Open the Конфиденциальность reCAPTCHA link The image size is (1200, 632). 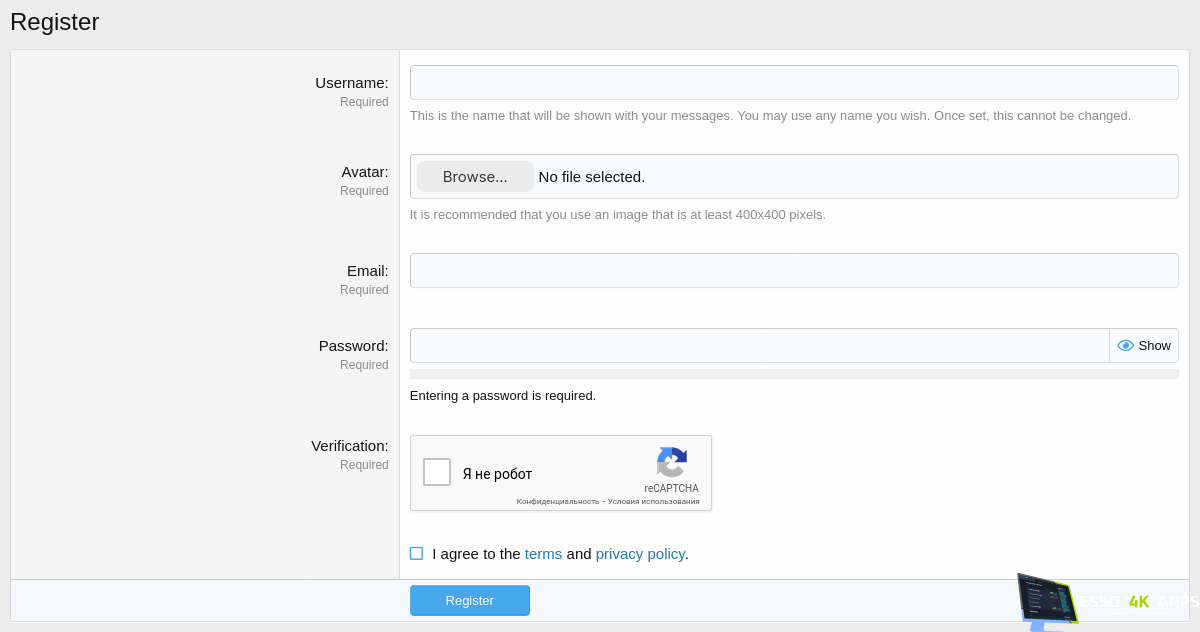click(x=558, y=502)
